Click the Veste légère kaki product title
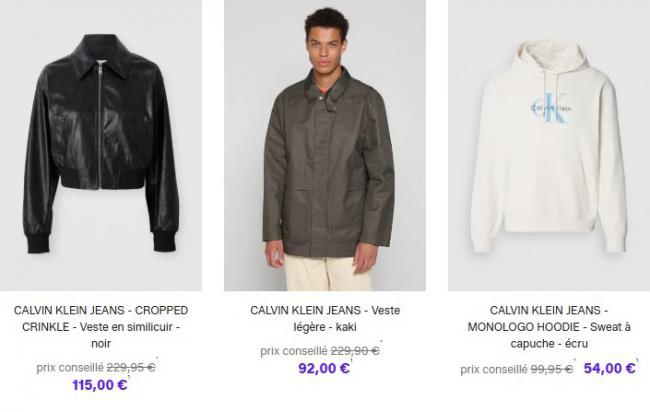 click(x=325, y=318)
